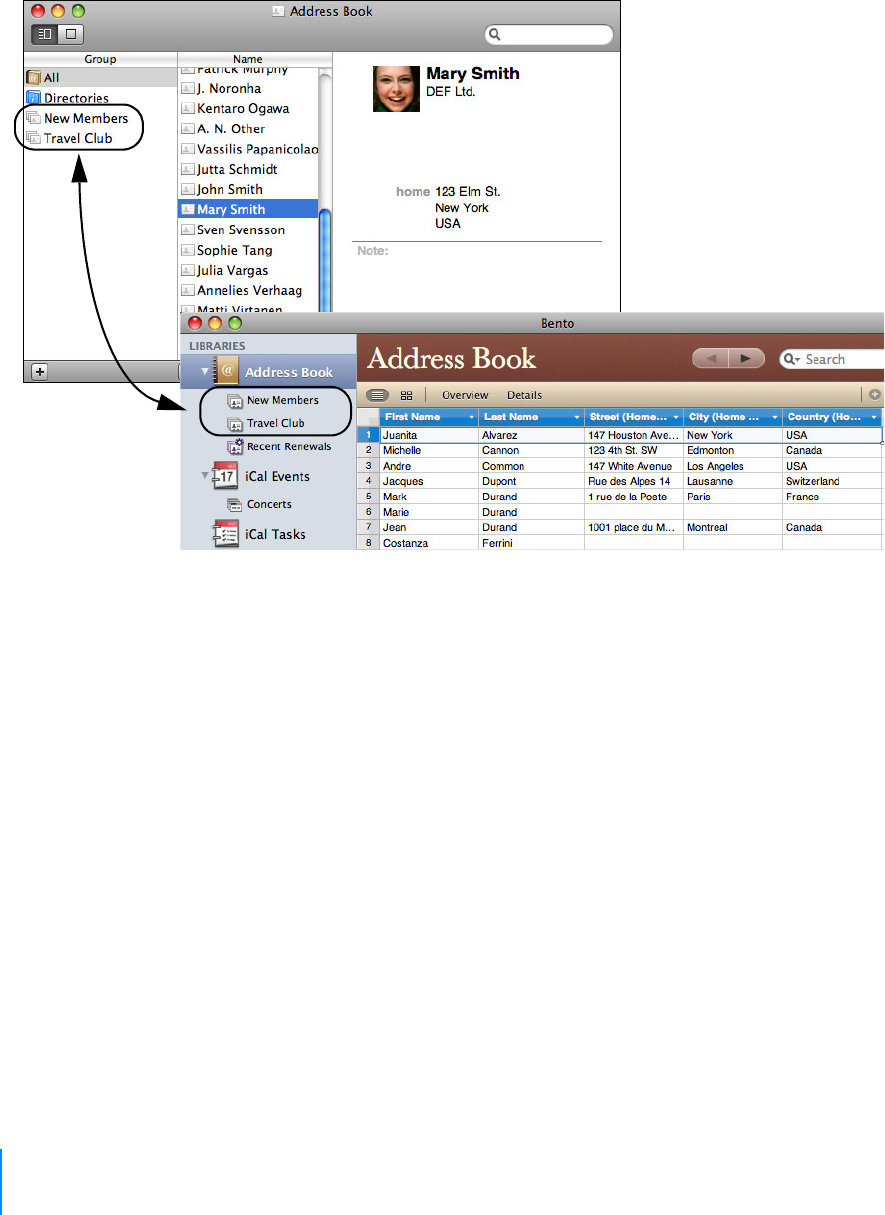The height and width of the screenshot is (1215, 885).
Task: Select contact Annelies Verhaag
Action: (248, 290)
